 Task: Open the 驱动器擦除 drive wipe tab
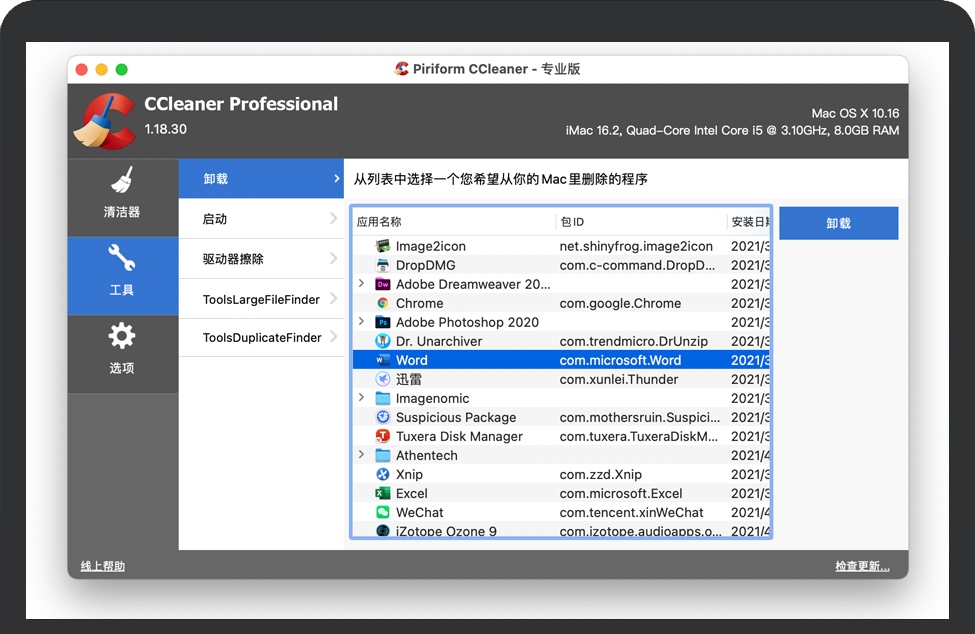[x=260, y=259]
